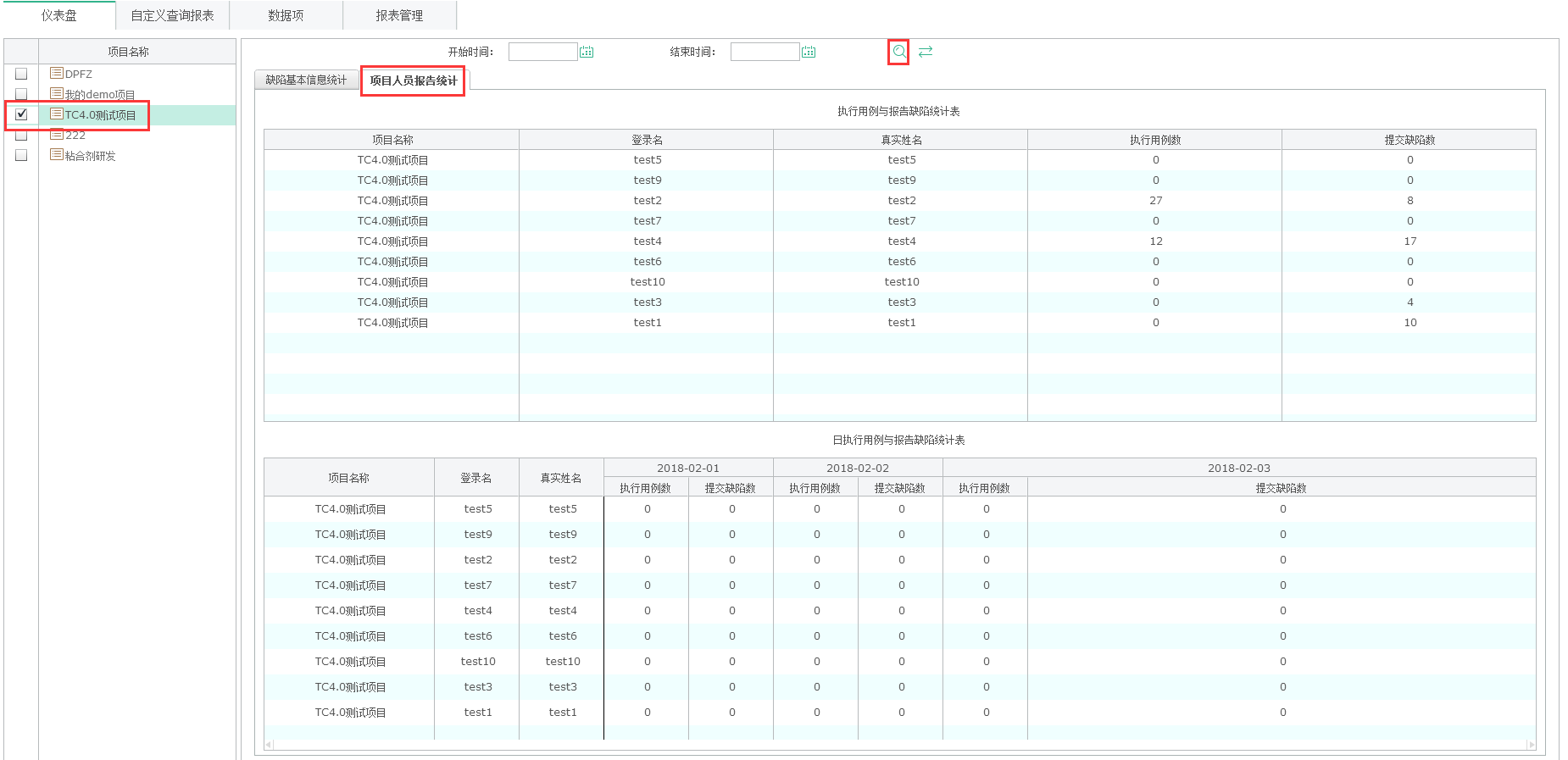Enable the 粘合剂研发 project checkbox

click(21, 155)
